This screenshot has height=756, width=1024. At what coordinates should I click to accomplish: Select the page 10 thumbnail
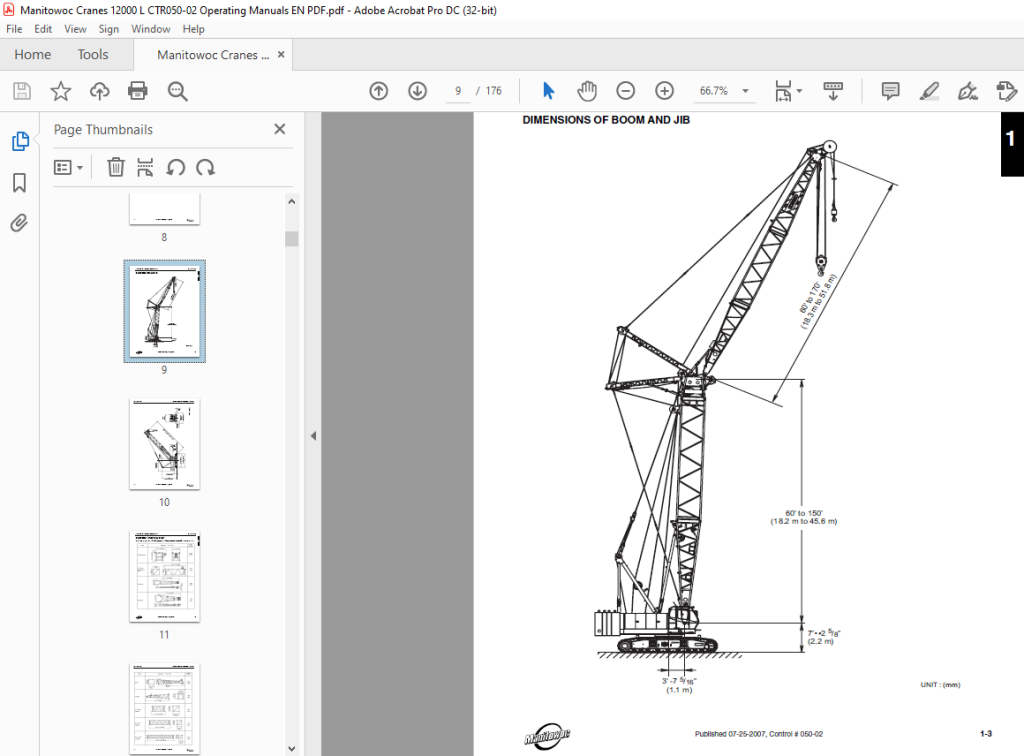pos(165,444)
